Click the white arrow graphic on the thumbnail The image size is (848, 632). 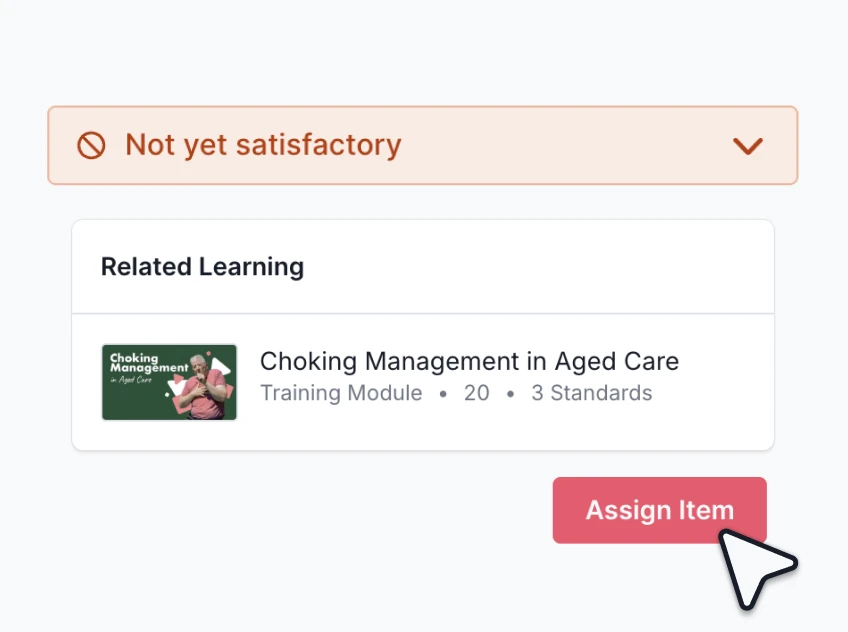coord(221,366)
